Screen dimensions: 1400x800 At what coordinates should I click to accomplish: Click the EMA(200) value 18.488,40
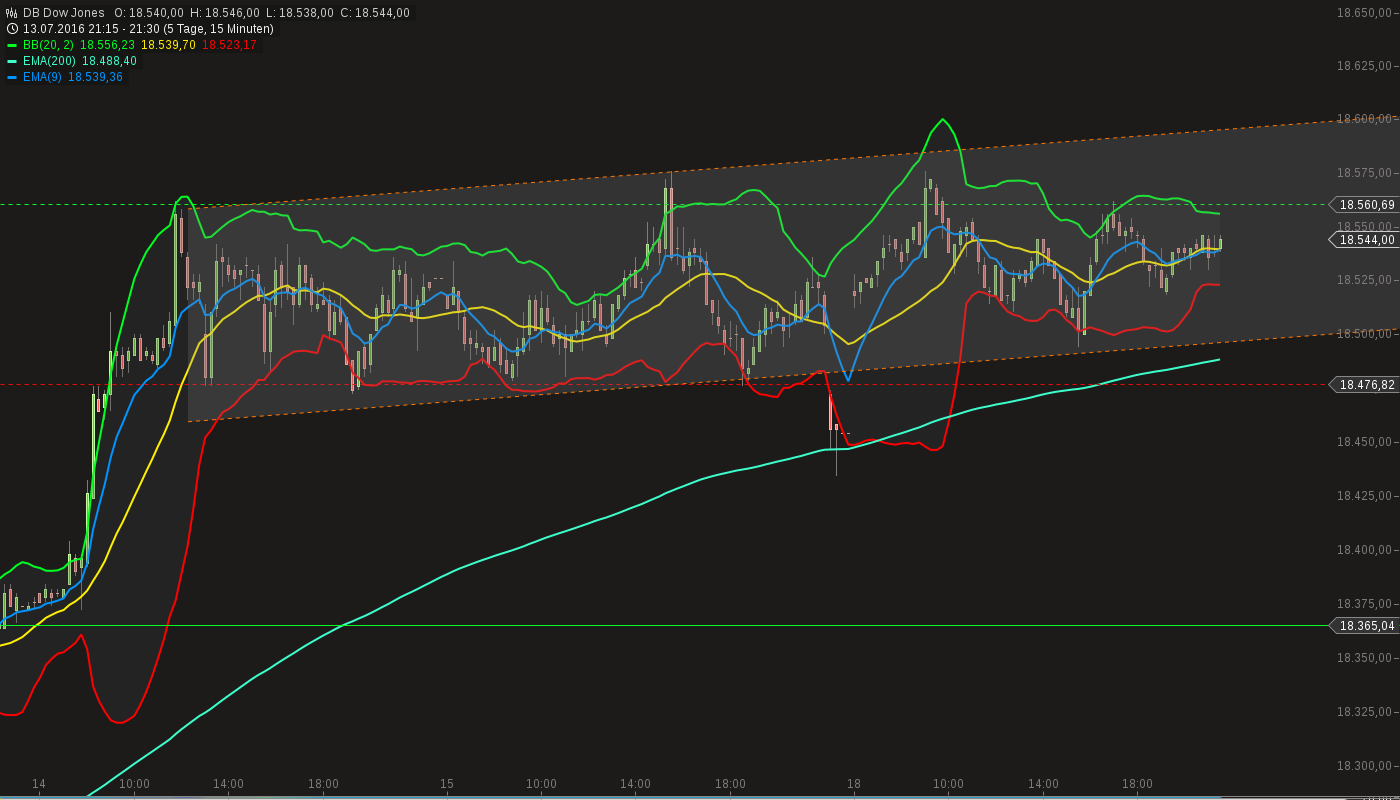pyautogui.click(x=109, y=61)
